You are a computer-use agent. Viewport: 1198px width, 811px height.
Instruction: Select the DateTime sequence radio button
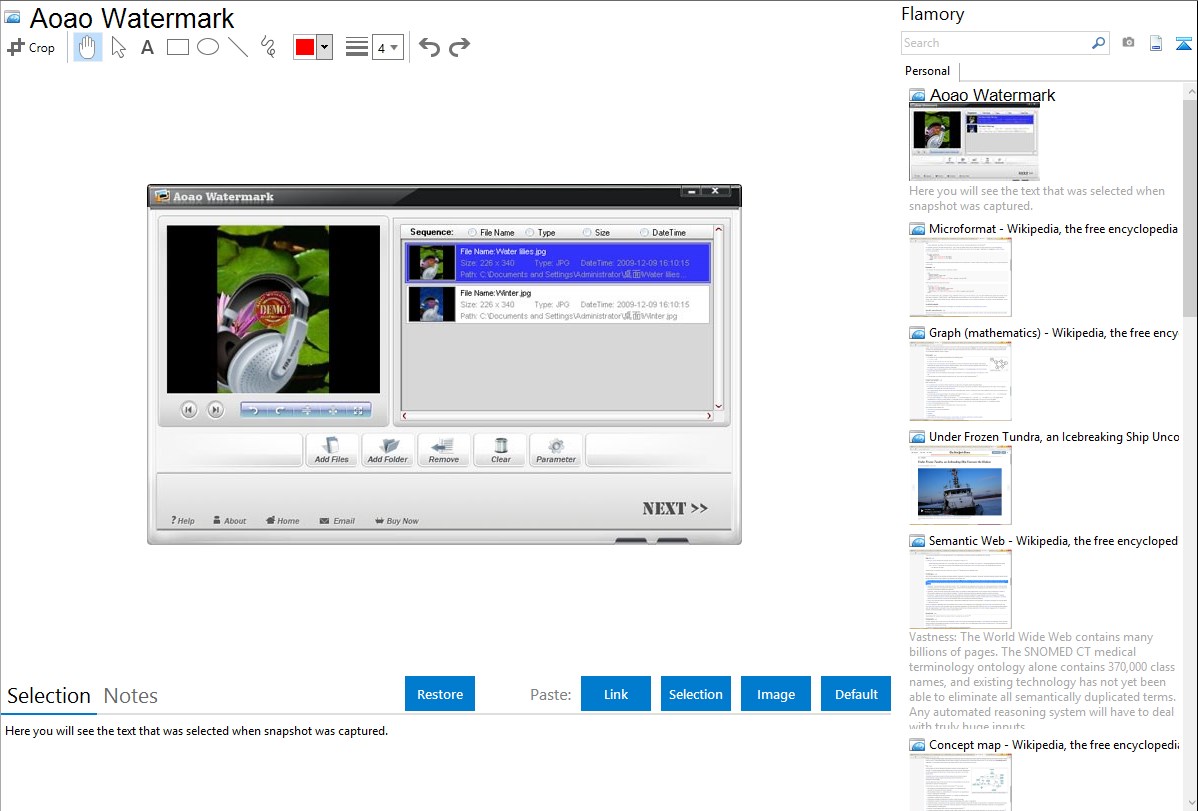(x=644, y=232)
